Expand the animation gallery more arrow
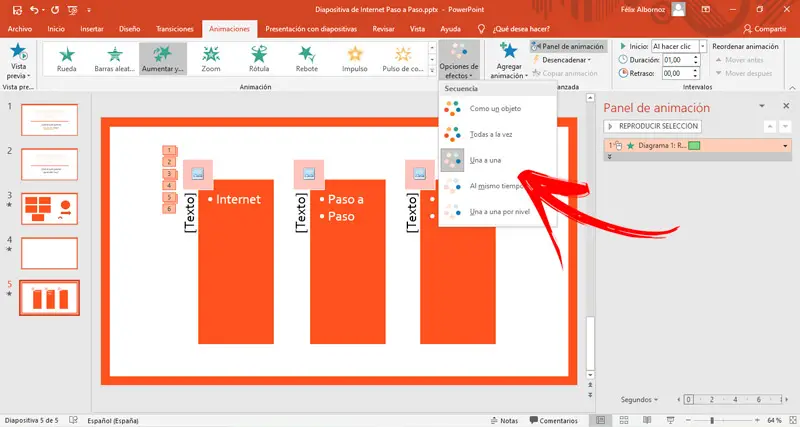 (433, 71)
